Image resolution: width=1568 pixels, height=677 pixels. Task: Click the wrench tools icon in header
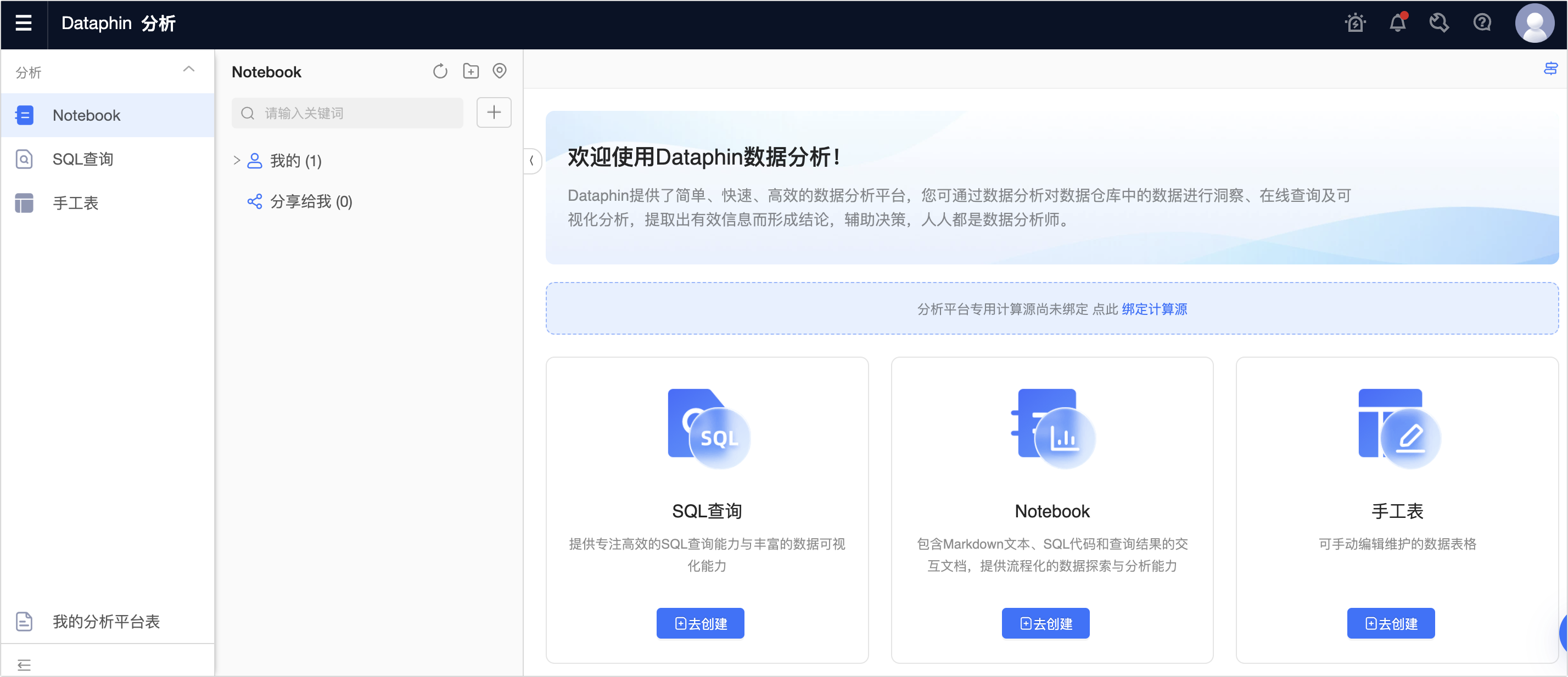pos(1439,23)
